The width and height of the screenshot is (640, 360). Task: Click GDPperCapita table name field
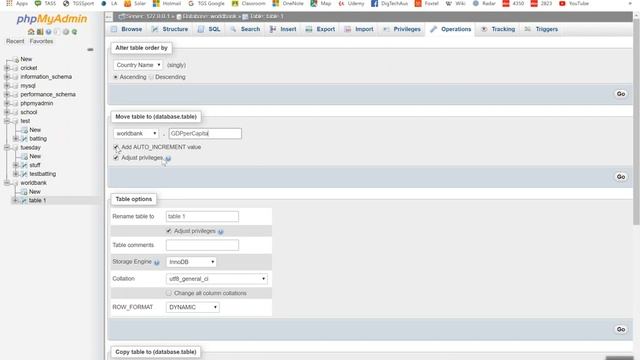point(205,133)
